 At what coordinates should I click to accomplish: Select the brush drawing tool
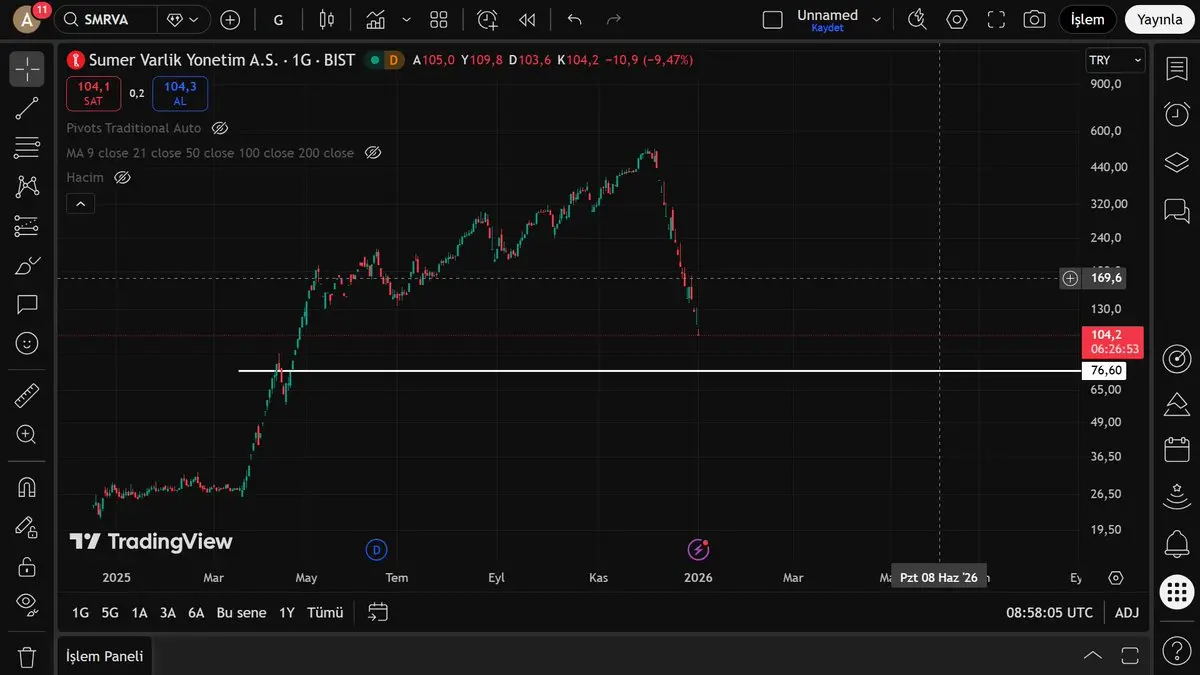click(27, 265)
